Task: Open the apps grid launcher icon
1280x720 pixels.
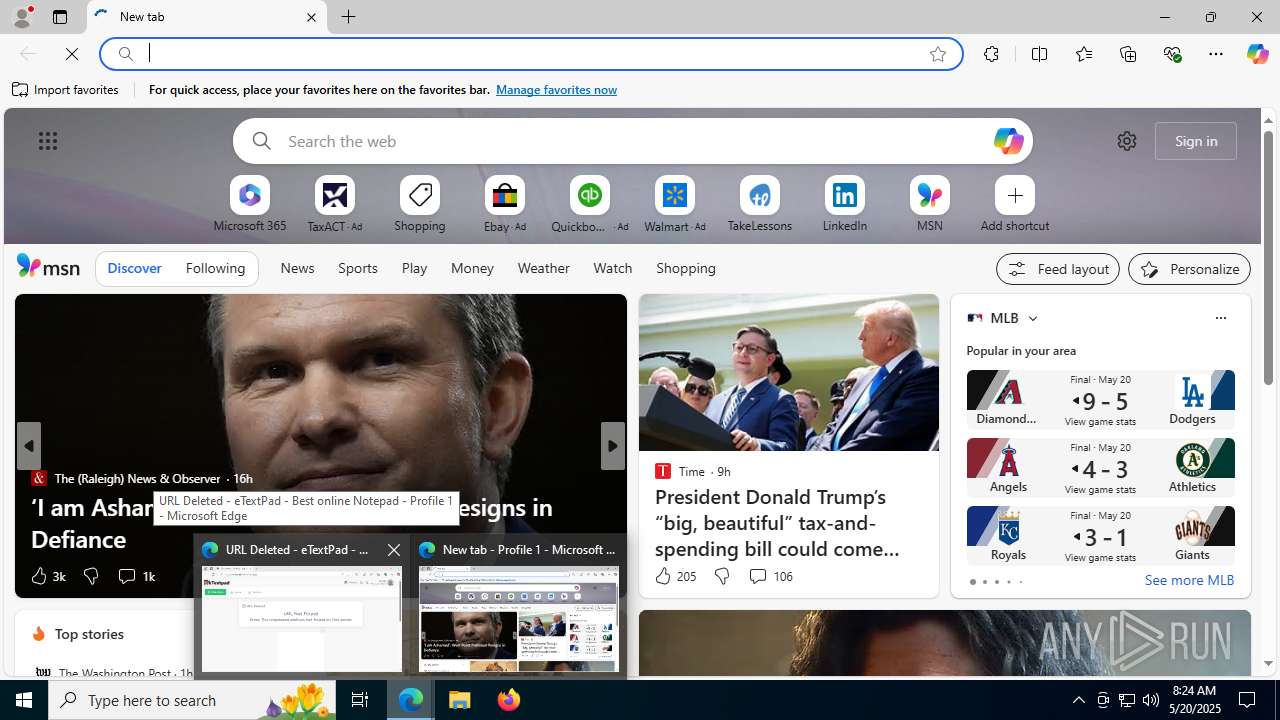Action: [x=47, y=141]
